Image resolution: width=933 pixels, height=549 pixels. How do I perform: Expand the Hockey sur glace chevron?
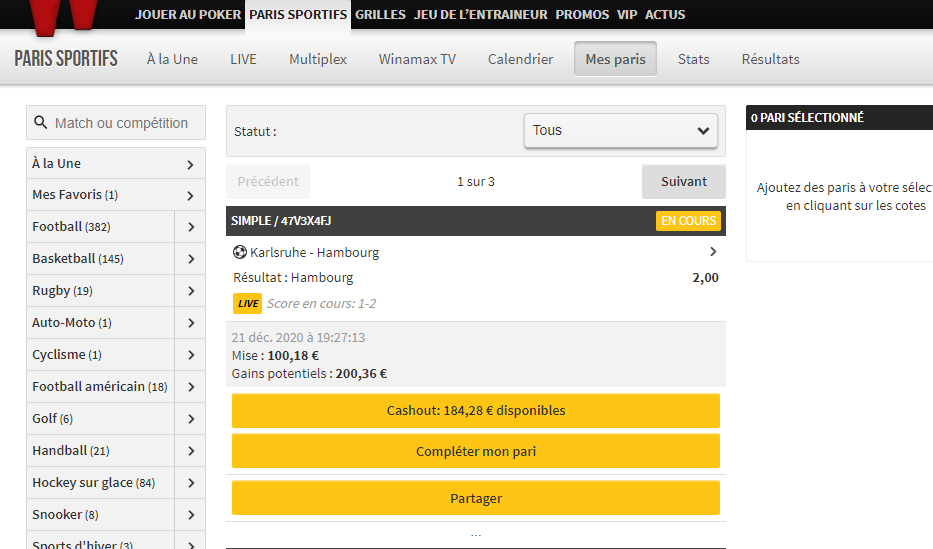click(190, 483)
